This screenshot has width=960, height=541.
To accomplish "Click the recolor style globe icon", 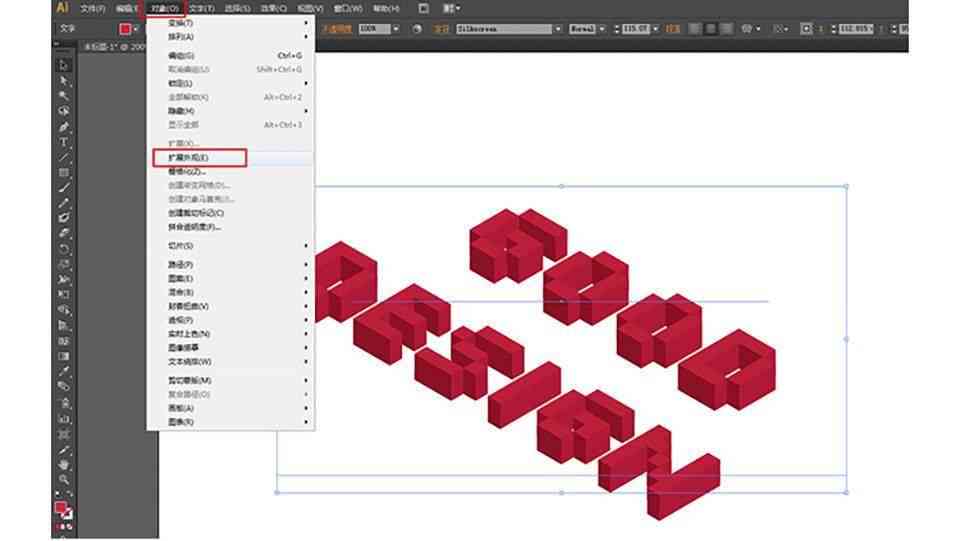I will (417, 29).
